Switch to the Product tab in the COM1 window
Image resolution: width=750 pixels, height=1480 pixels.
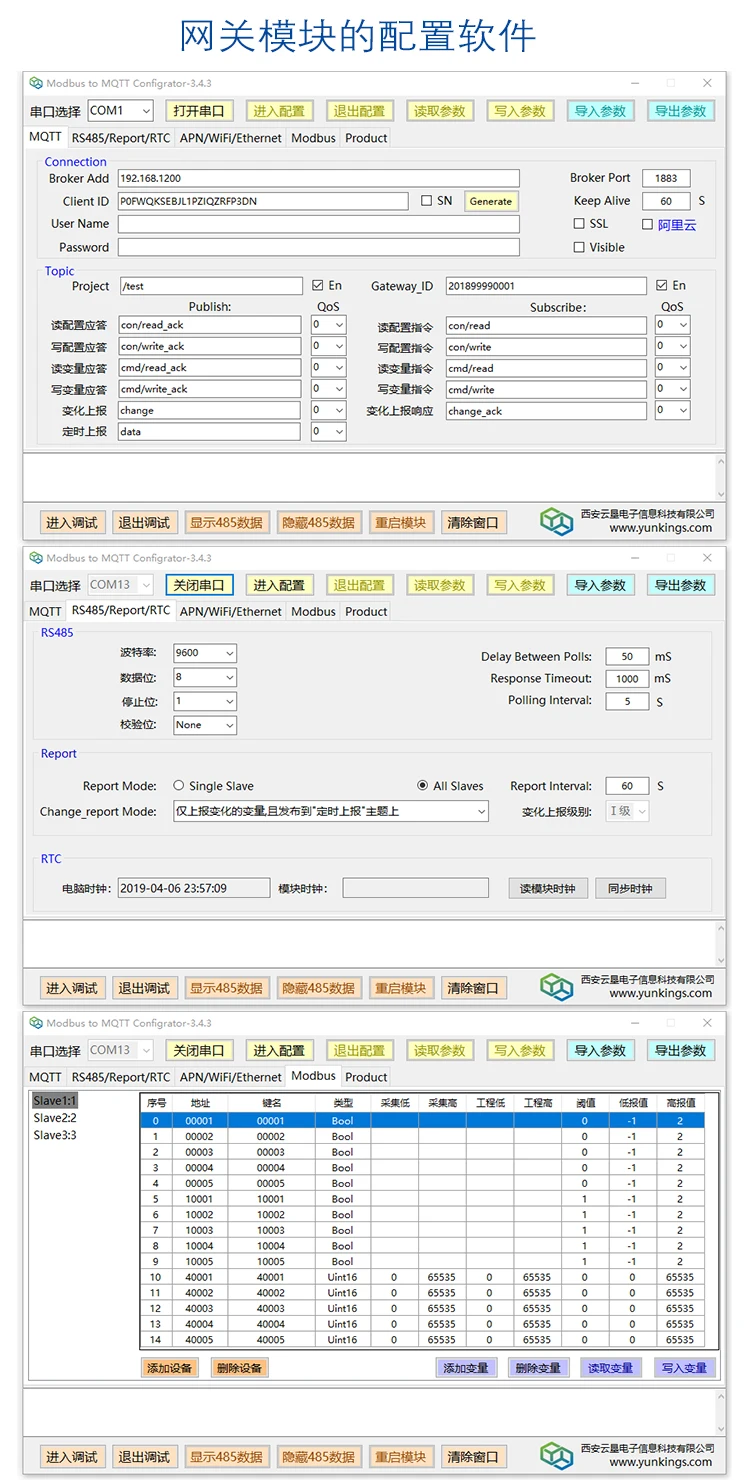(x=366, y=138)
